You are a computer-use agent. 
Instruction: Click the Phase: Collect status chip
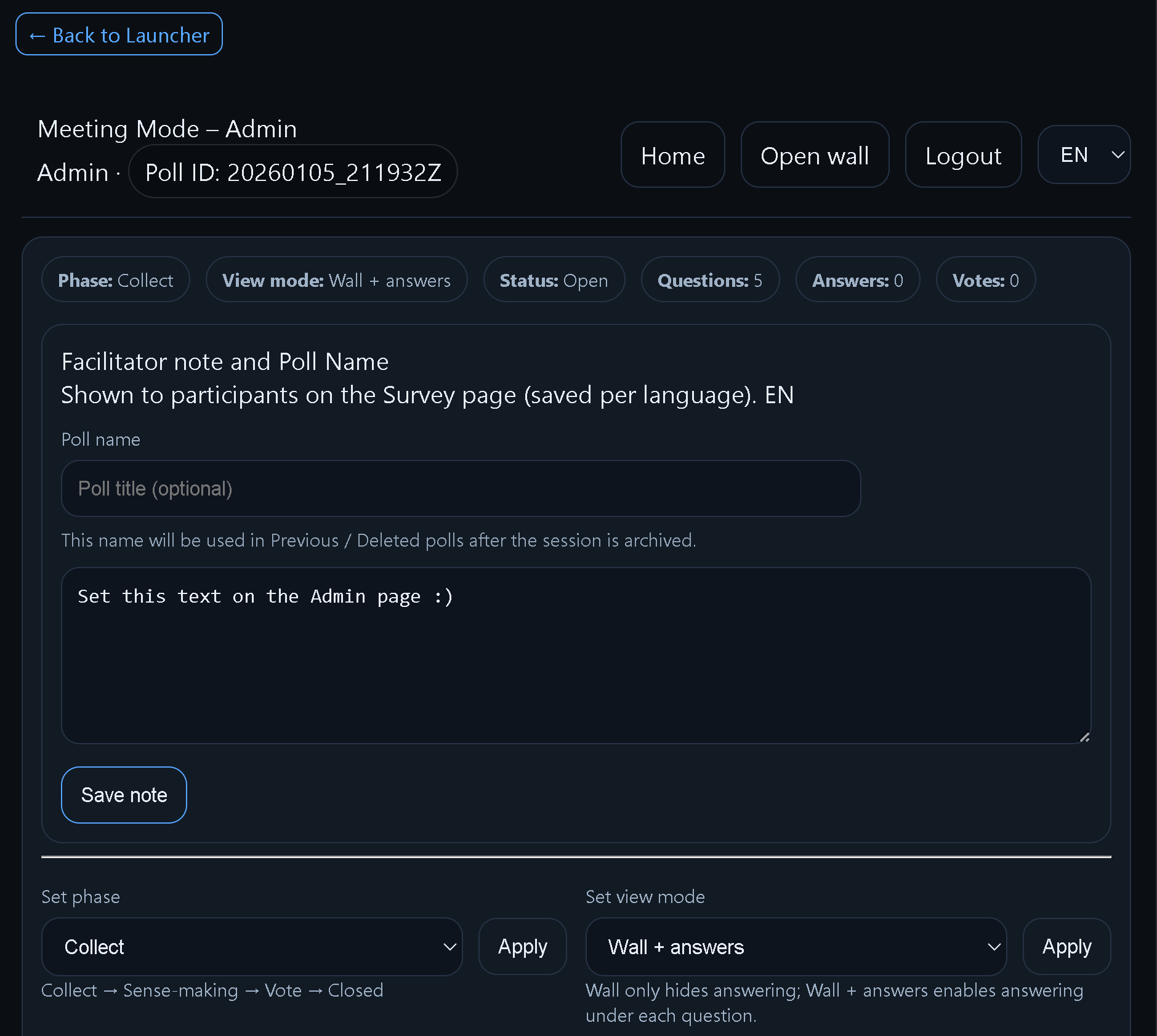point(116,280)
